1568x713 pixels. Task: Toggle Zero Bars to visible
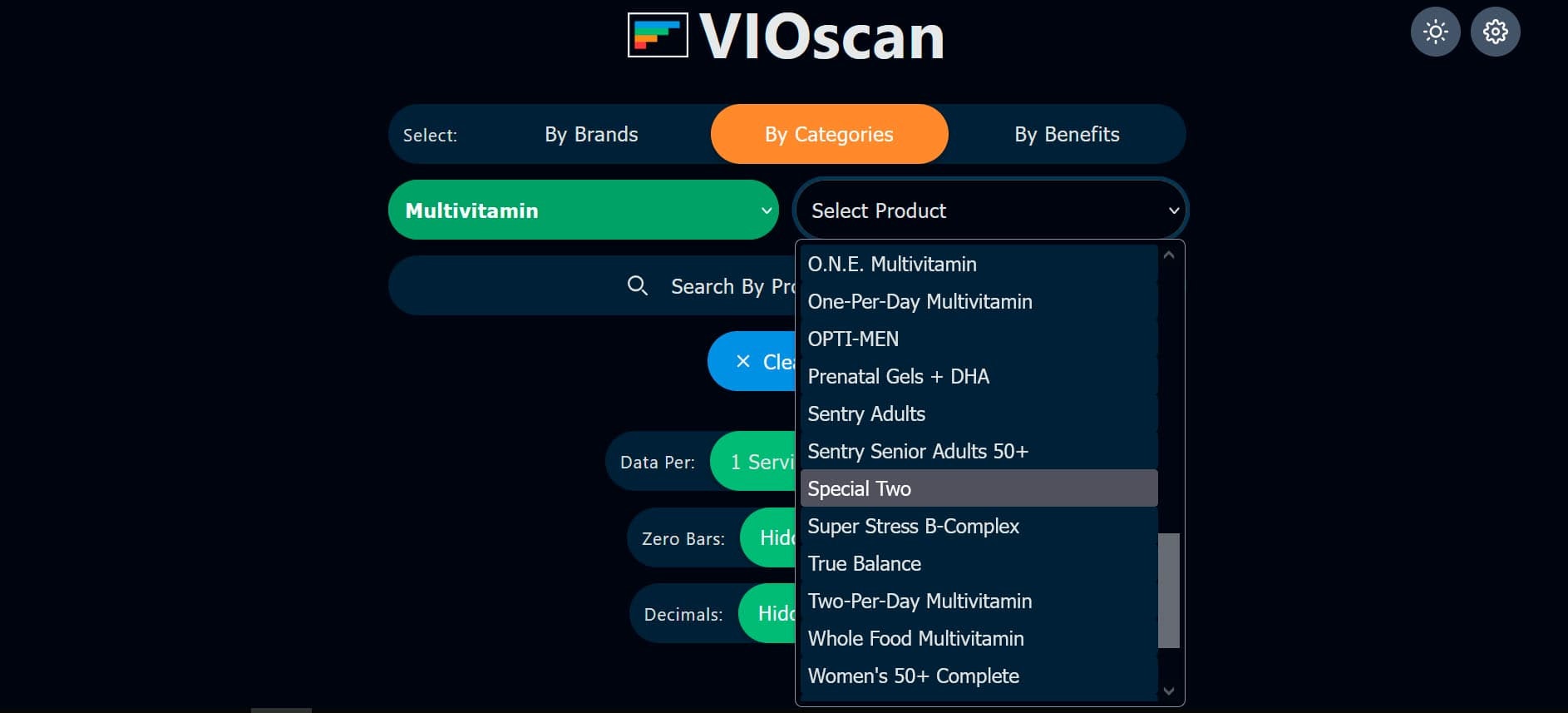pos(773,538)
